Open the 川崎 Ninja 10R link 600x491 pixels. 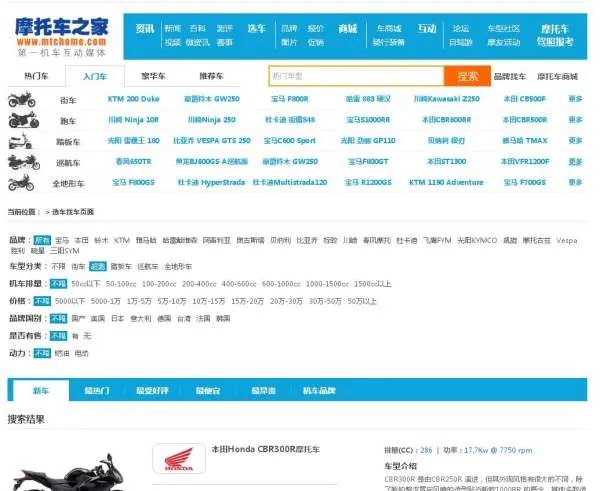(x=134, y=120)
